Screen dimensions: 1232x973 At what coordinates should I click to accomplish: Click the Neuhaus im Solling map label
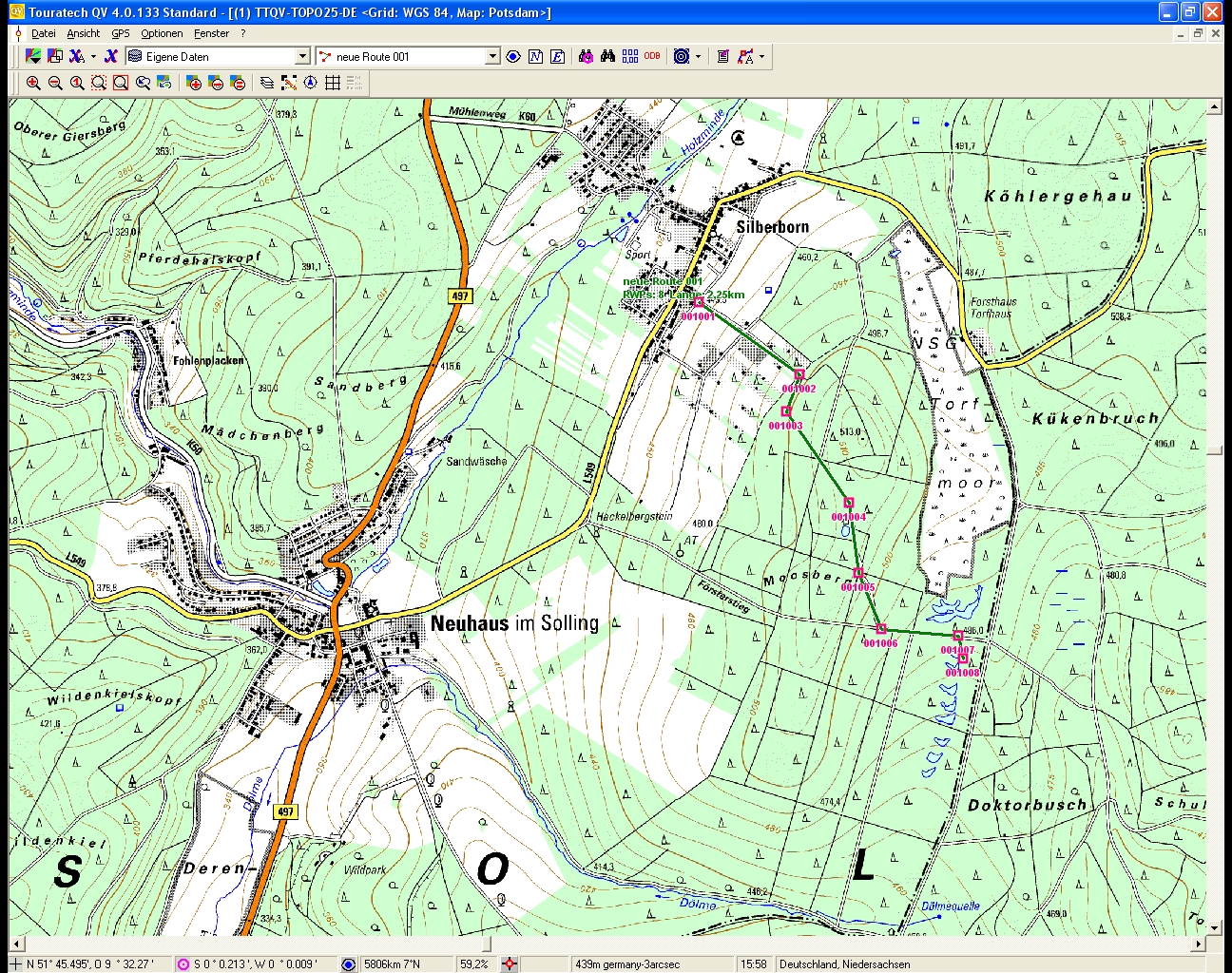[514, 623]
